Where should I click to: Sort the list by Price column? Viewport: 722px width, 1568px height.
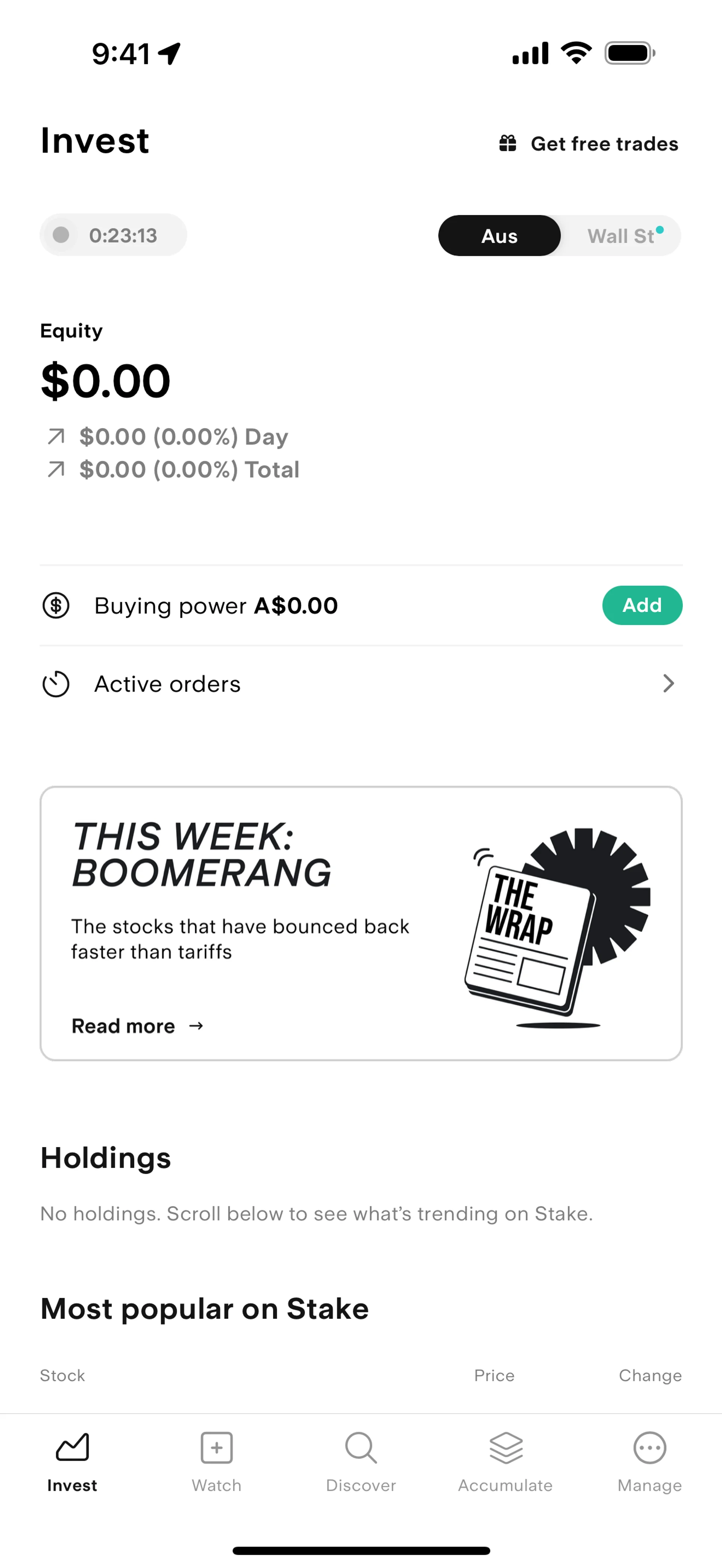494,1376
